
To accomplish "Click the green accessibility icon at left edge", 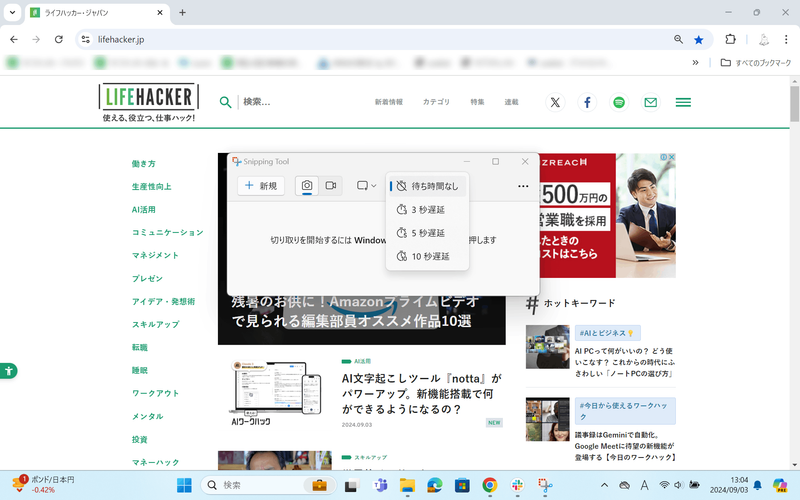I will 8,371.
